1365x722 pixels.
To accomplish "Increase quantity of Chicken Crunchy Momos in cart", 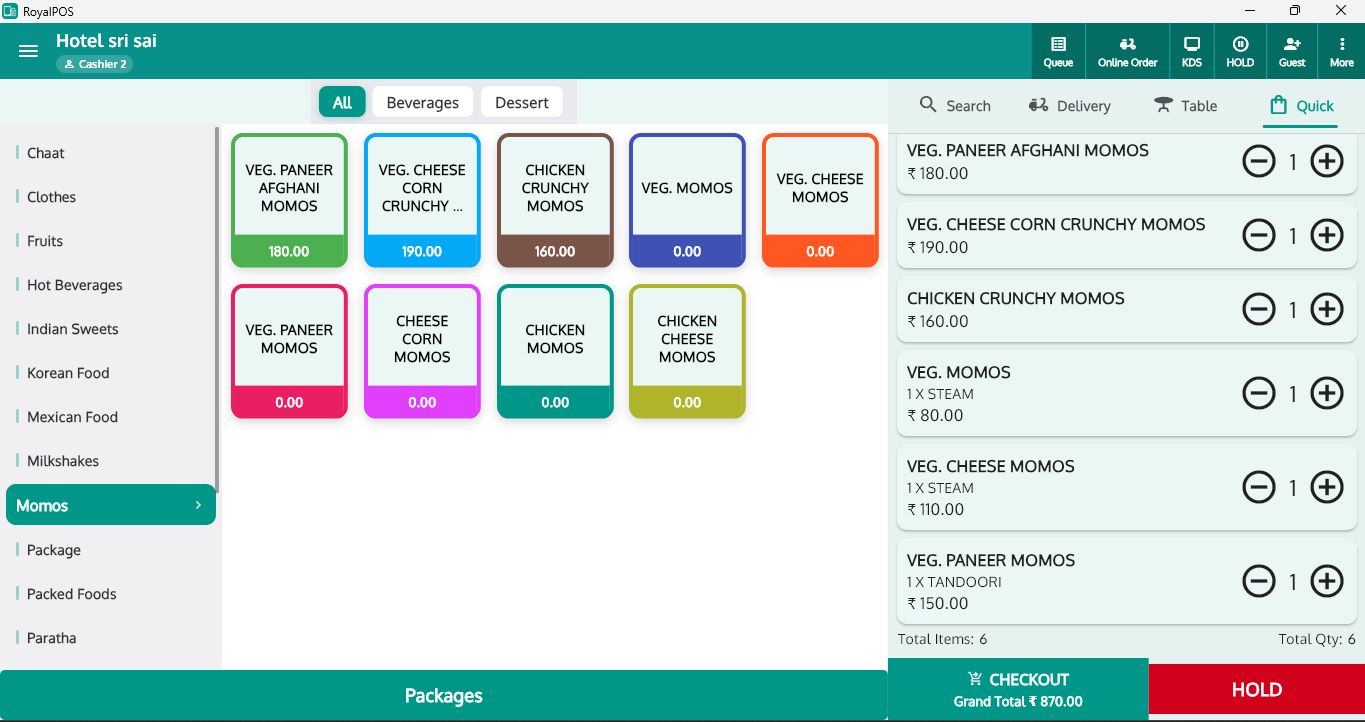I will (1327, 309).
